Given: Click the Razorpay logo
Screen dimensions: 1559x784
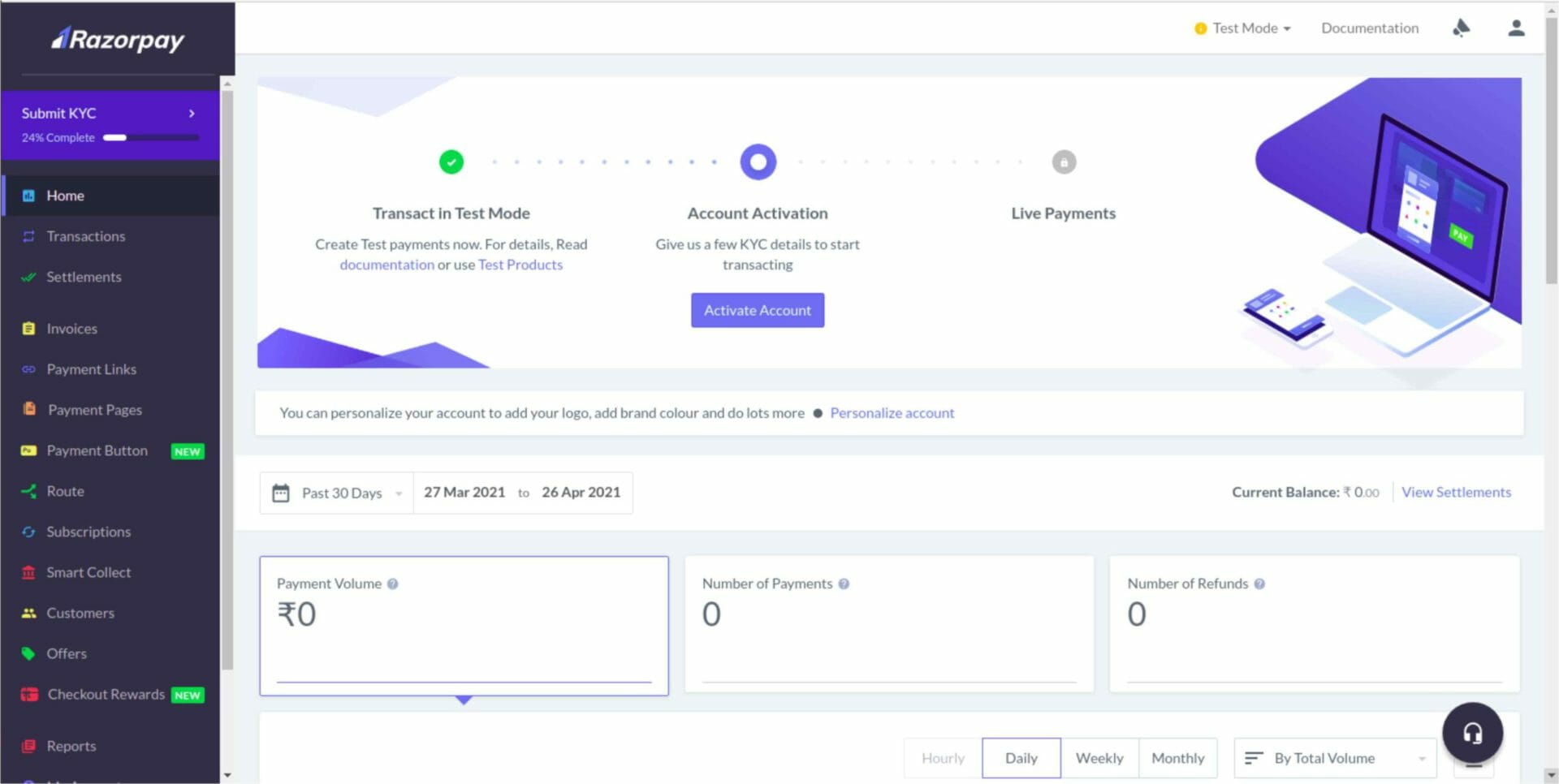Looking at the screenshot, I should [x=118, y=38].
